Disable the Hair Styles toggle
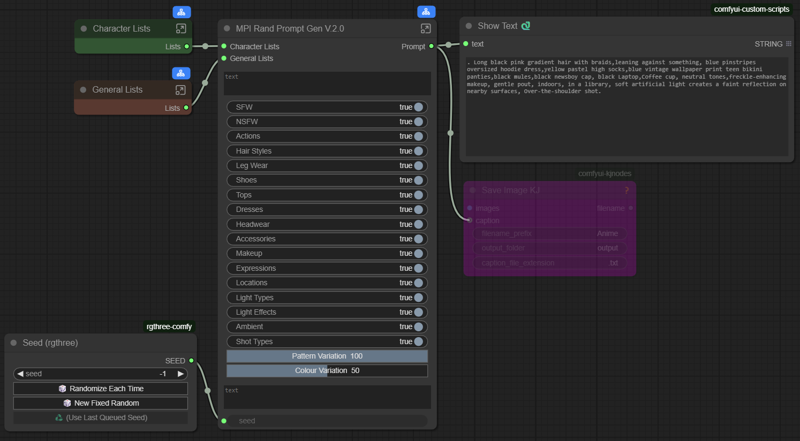The image size is (800, 441). click(x=418, y=151)
